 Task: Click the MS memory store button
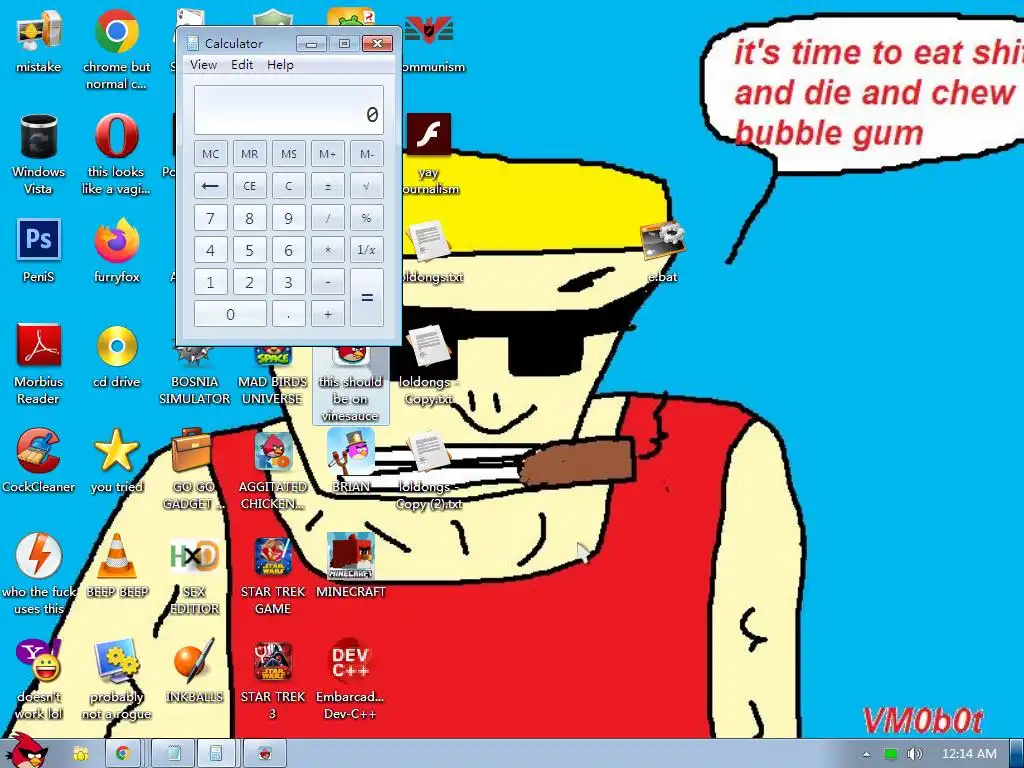click(x=289, y=153)
